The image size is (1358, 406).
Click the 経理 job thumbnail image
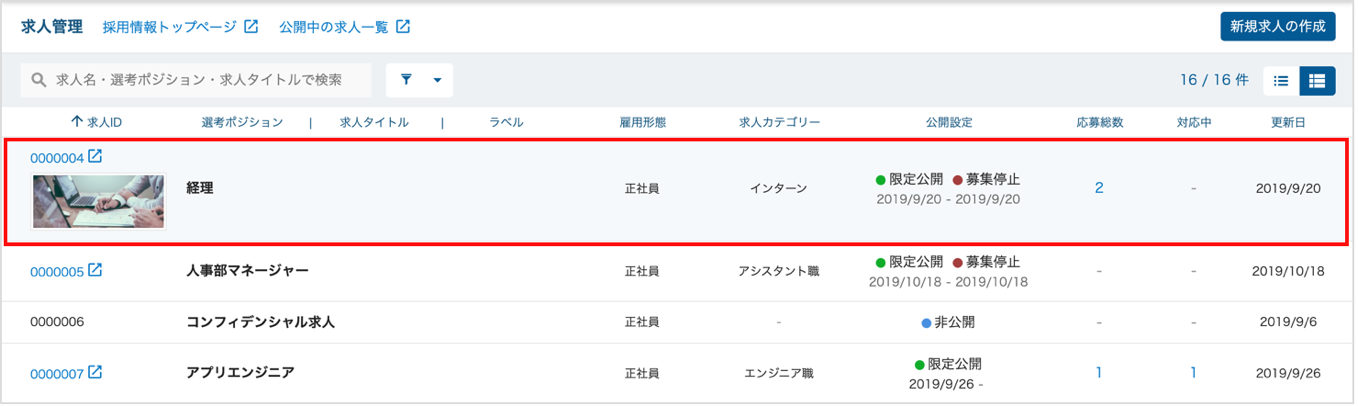pyautogui.click(x=98, y=202)
